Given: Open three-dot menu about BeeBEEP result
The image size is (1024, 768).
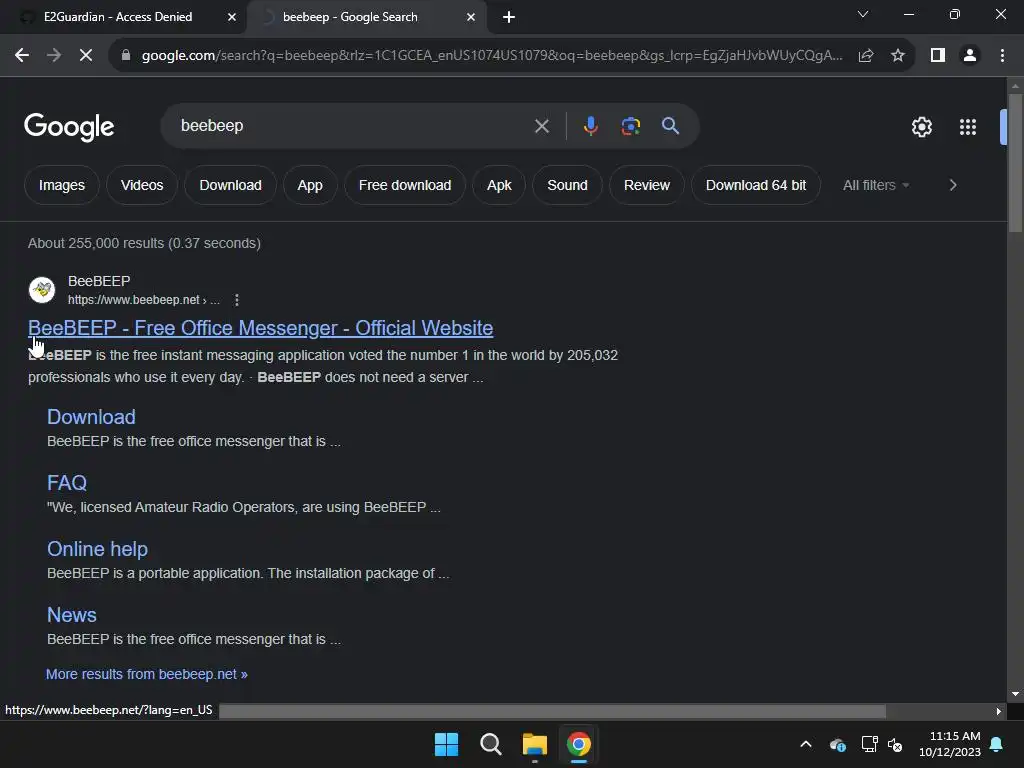Looking at the screenshot, I should pos(237,300).
